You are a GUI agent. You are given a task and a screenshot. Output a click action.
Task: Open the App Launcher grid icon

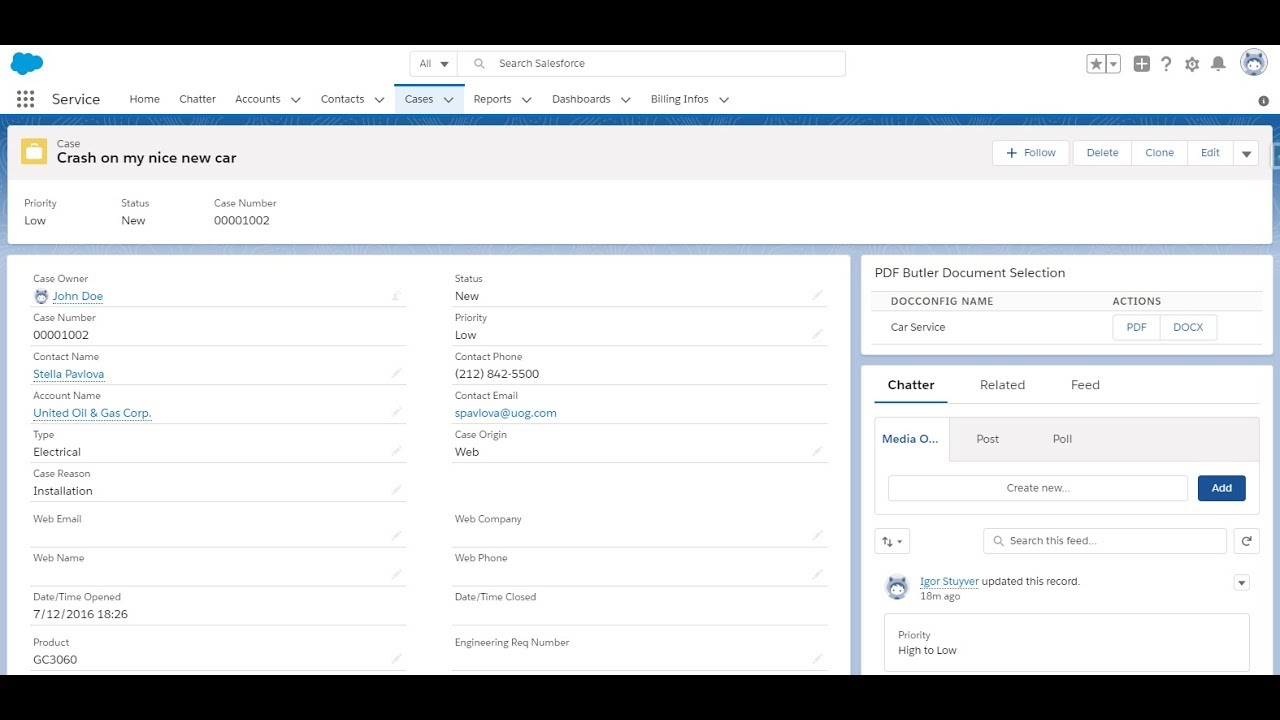tap(26, 99)
